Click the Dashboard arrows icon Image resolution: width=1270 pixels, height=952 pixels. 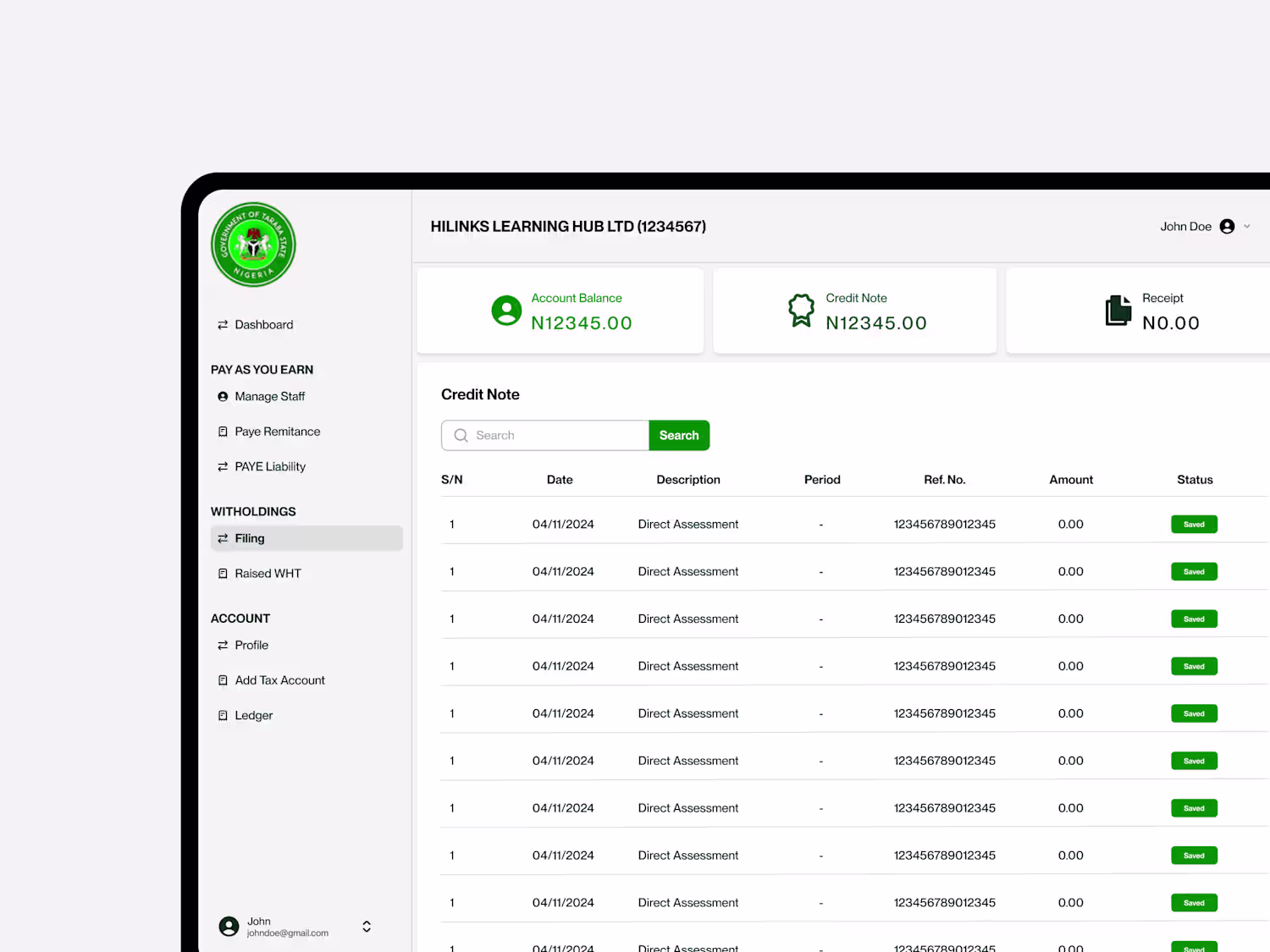pos(223,325)
